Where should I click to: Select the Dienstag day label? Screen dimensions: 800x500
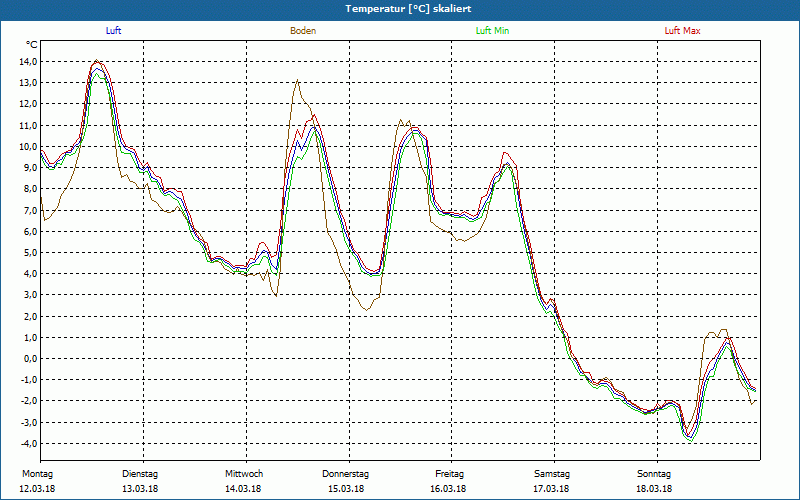click(140, 474)
